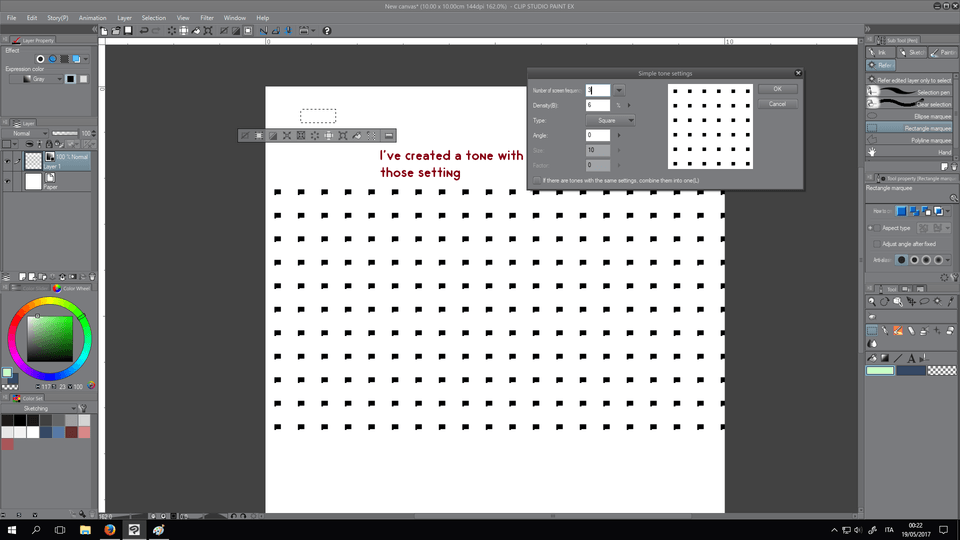Open File Explorer from Windows taskbar
Screen dimensions: 960x540
pos(85,530)
